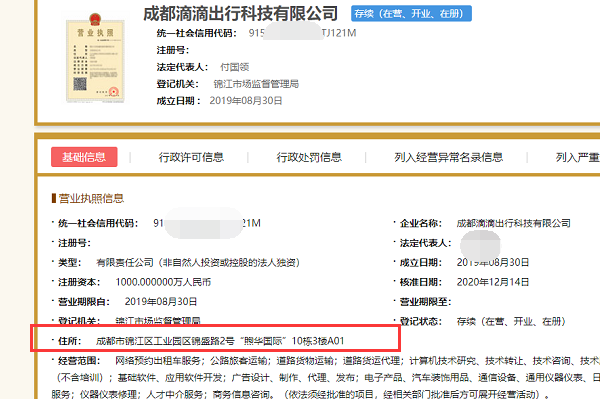Select the header legal representative name 付国领
The width and height of the screenshot is (600, 399).
[235, 67]
